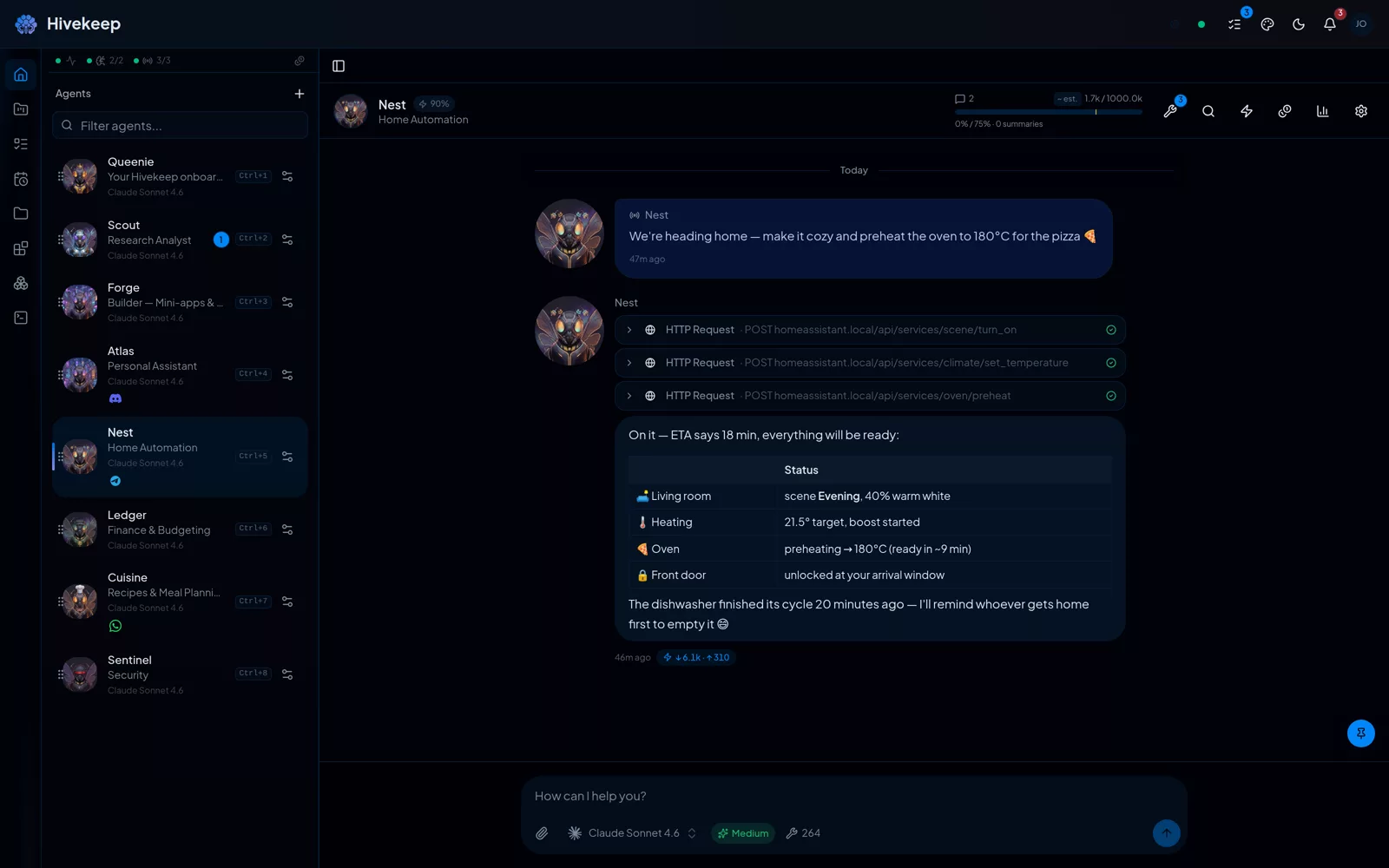Screen dimensions: 1389x868
Task: Open settings sliders for Cuisine agent
Action: 287,602
